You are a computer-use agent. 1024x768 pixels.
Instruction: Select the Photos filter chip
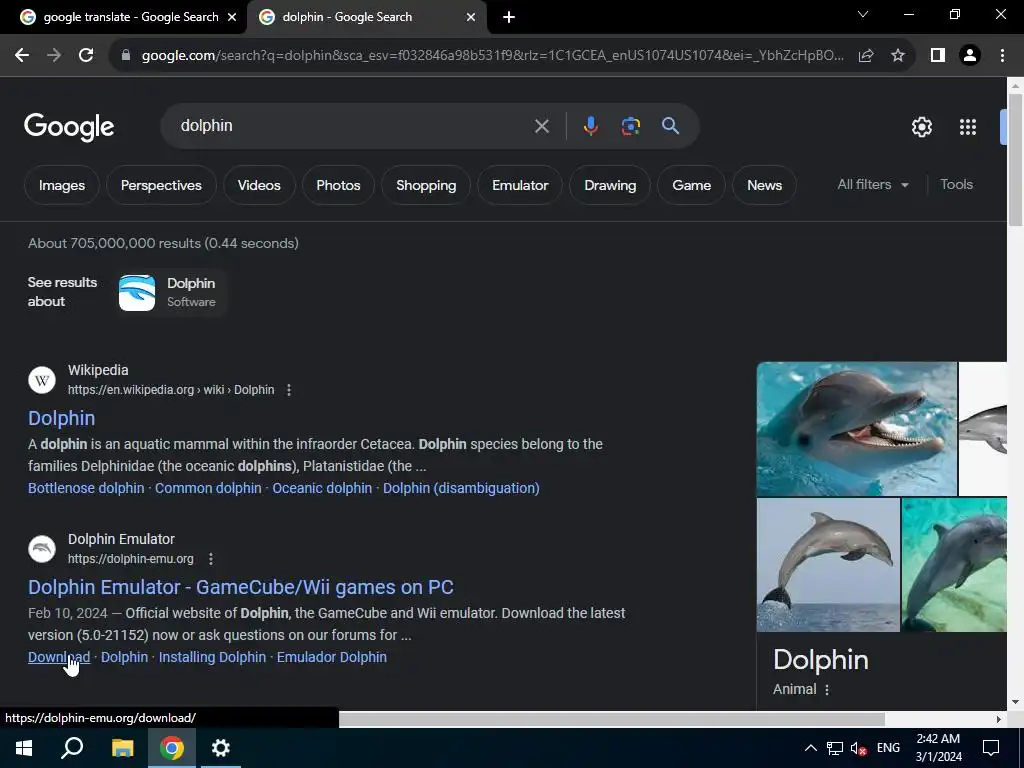[338, 185]
